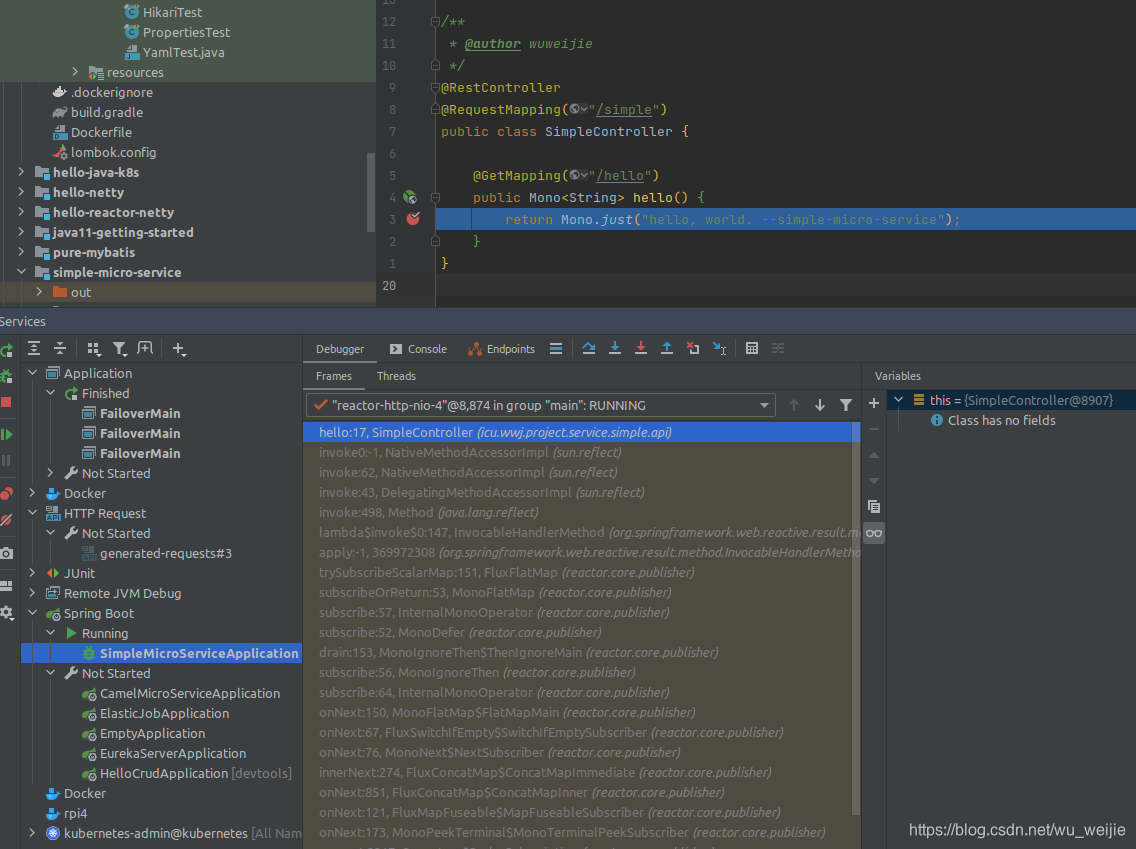Collapse the HTTP Request node

[x=33, y=513]
